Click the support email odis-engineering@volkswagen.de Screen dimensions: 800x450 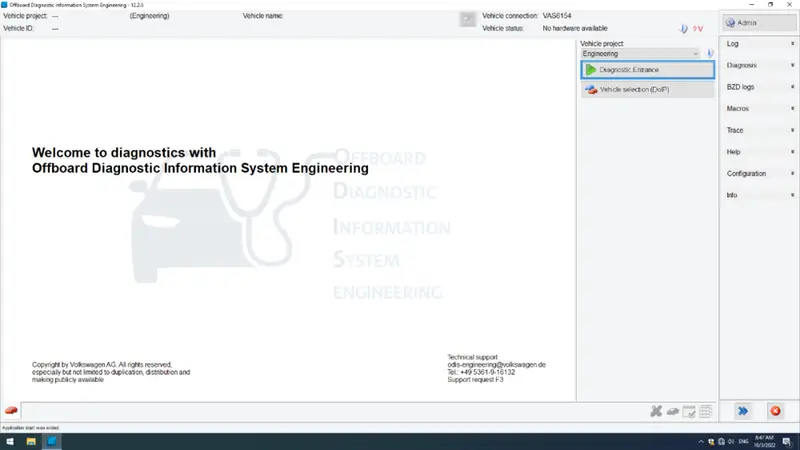point(496,365)
